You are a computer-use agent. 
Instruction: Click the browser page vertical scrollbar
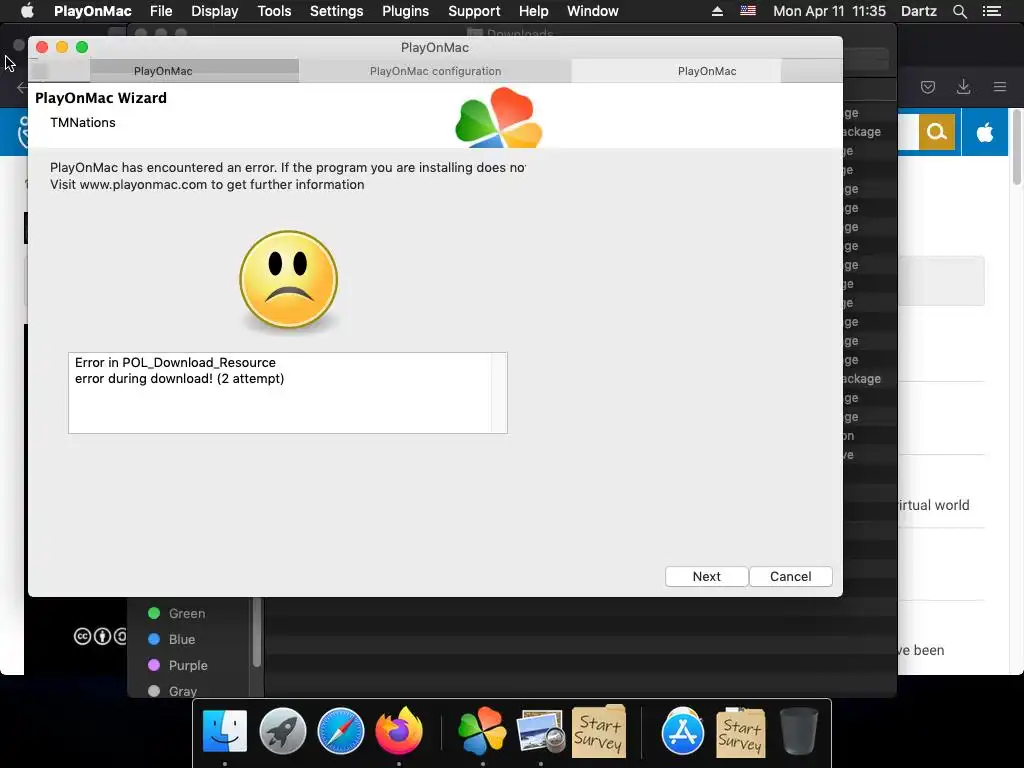pyautogui.click(x=1017, y=147)
